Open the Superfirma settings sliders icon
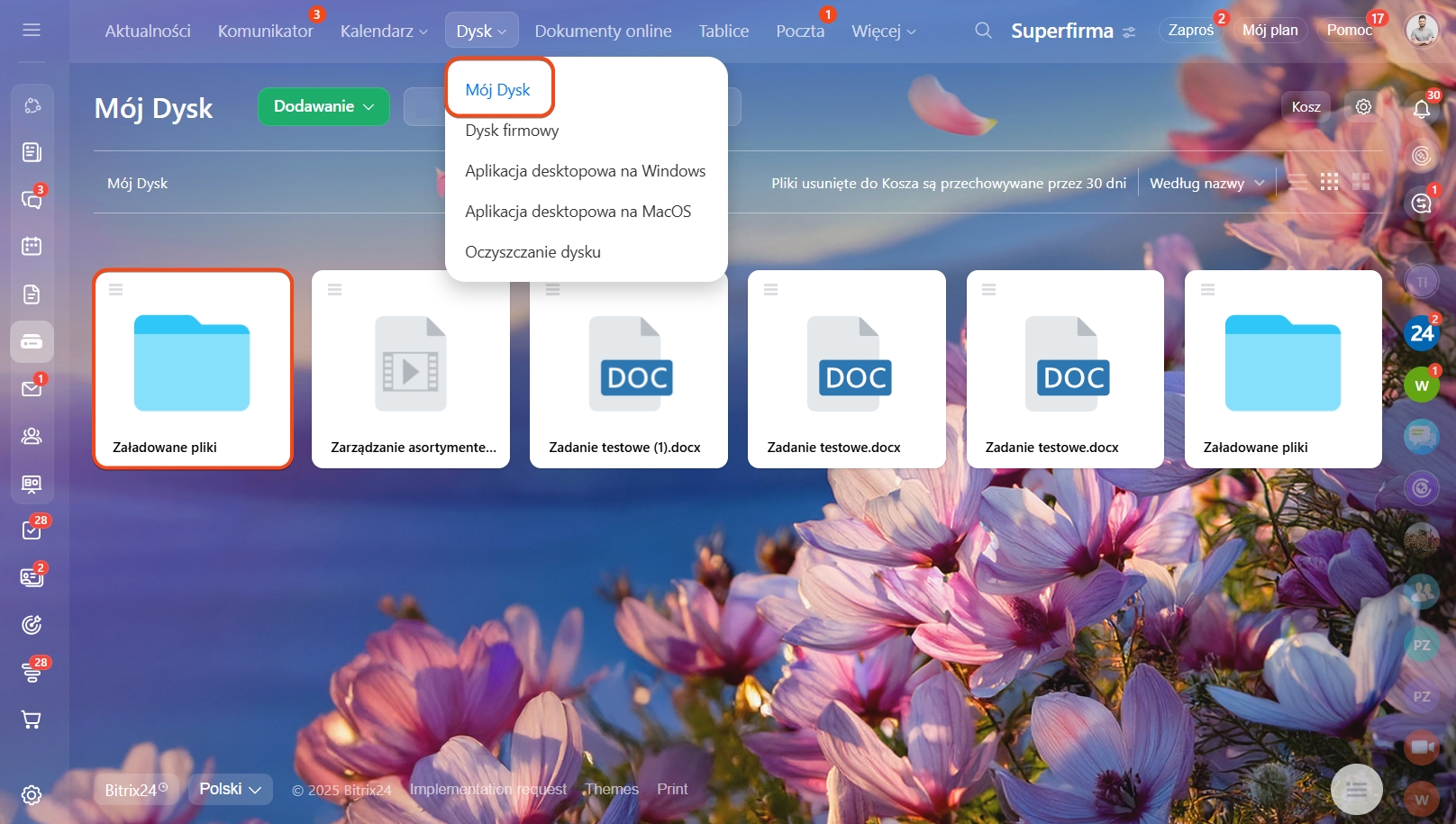This screenshot has height=824, width=1456. [x=1129, y=32]
